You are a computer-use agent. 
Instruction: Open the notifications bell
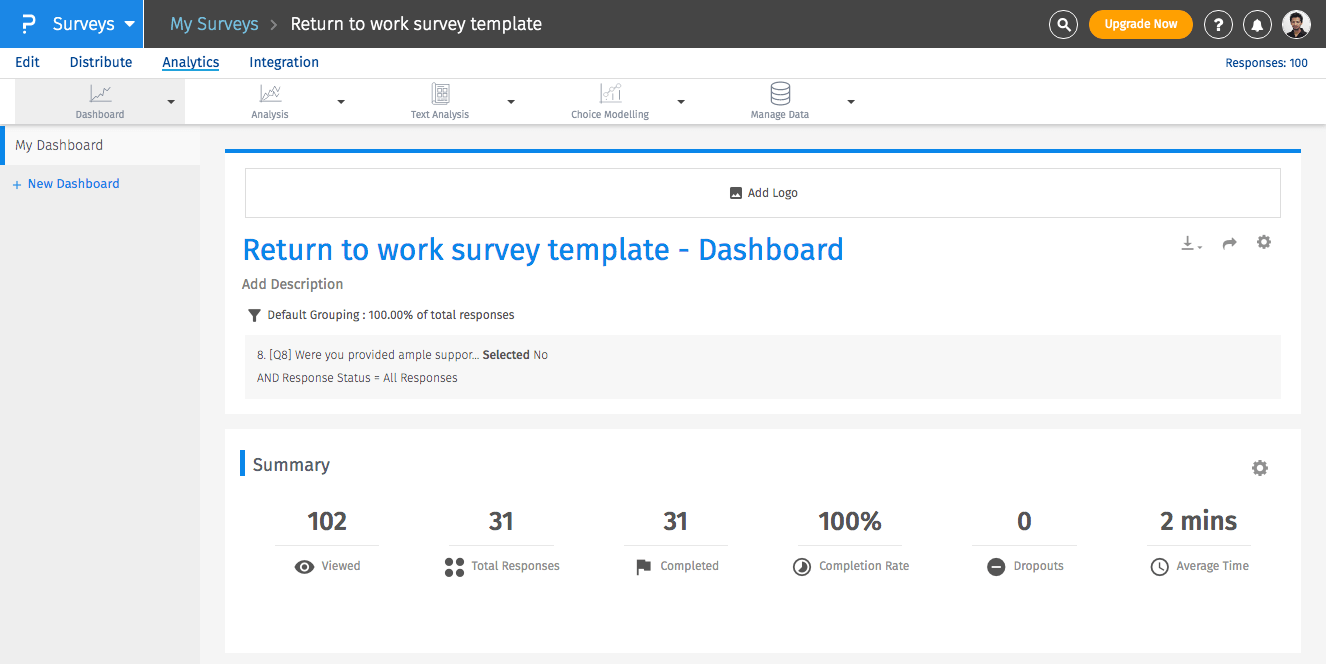tap(1257, 24)
